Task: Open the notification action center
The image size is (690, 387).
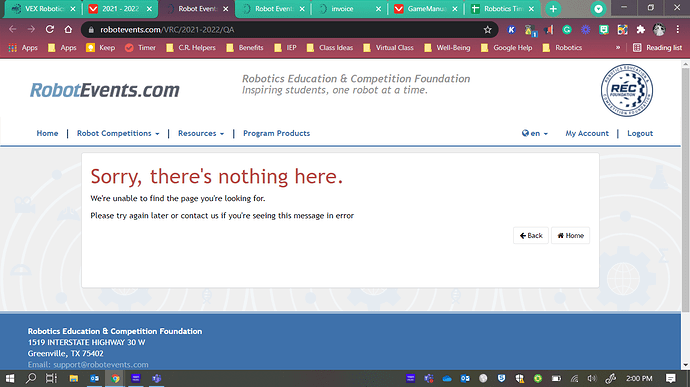Action: 671,378
